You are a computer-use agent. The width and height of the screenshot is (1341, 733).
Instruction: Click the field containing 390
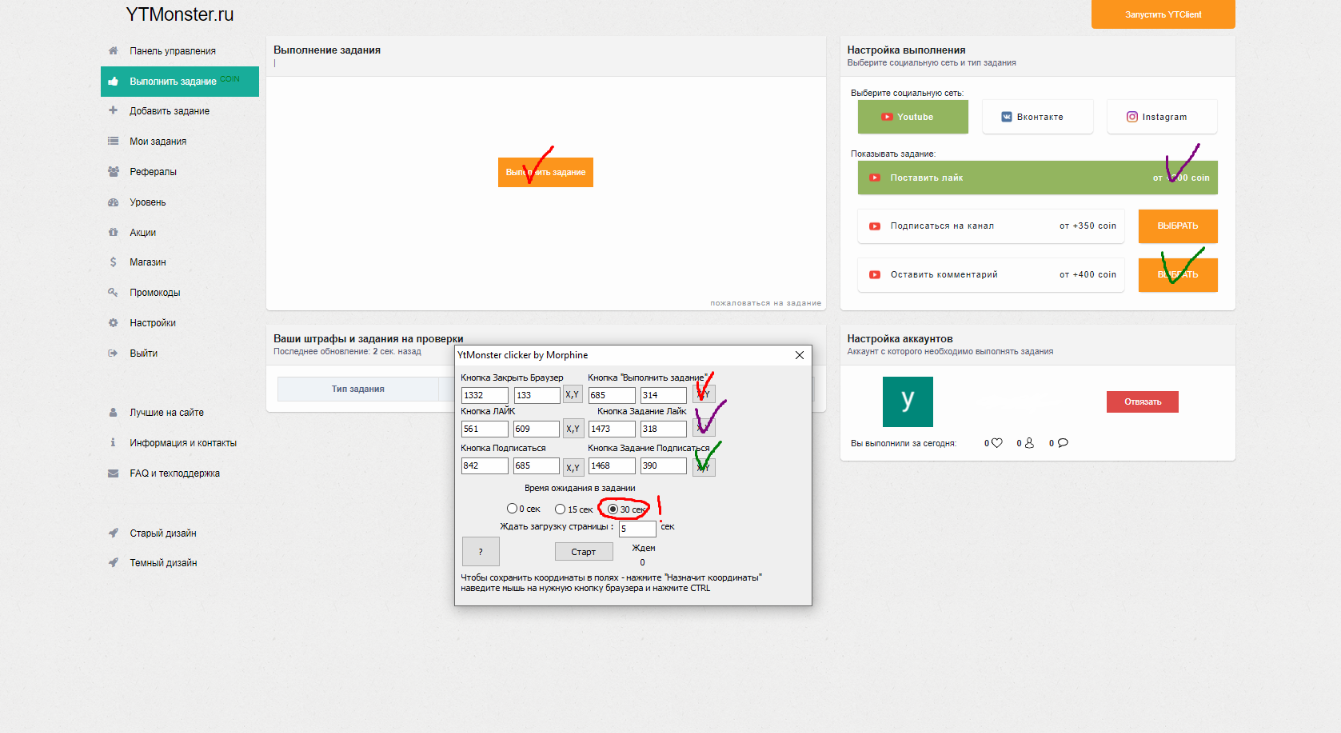point(664,465)
